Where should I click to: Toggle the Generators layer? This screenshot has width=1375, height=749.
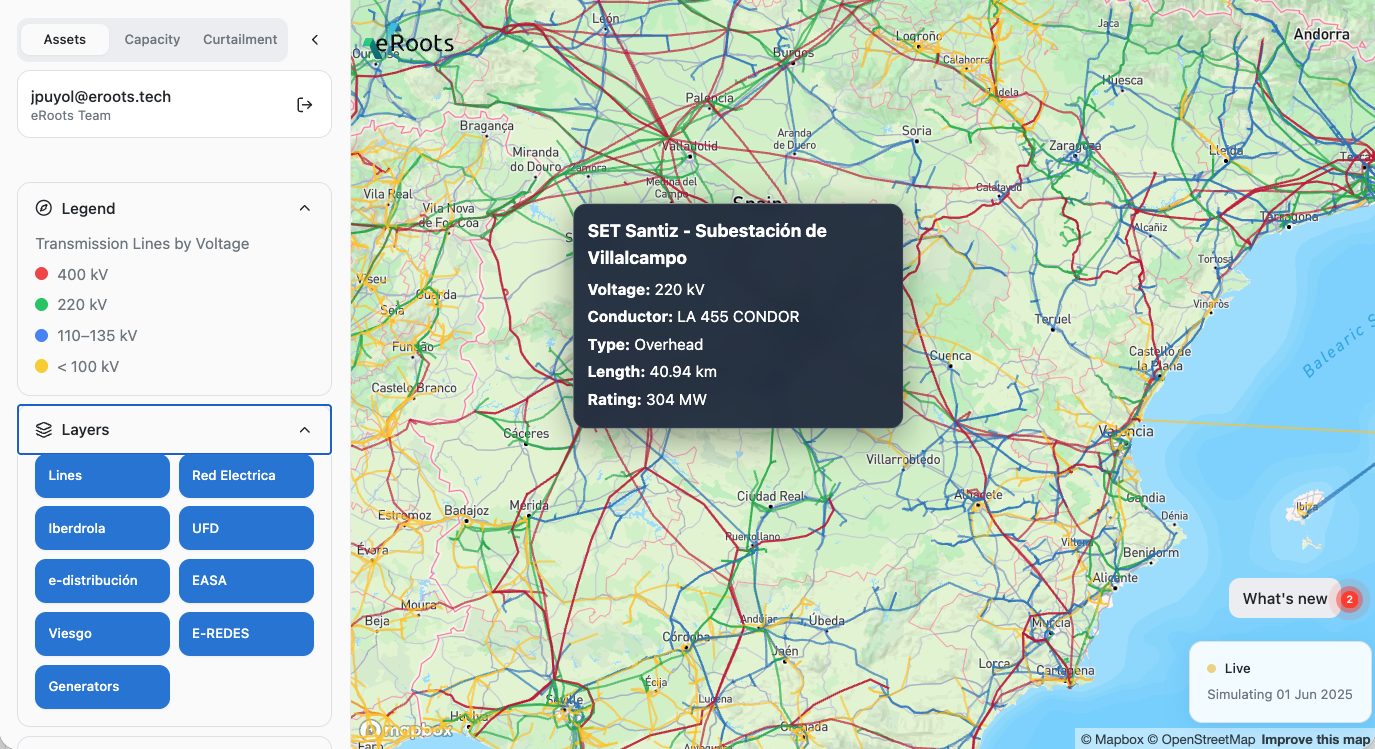pos(101,686)
